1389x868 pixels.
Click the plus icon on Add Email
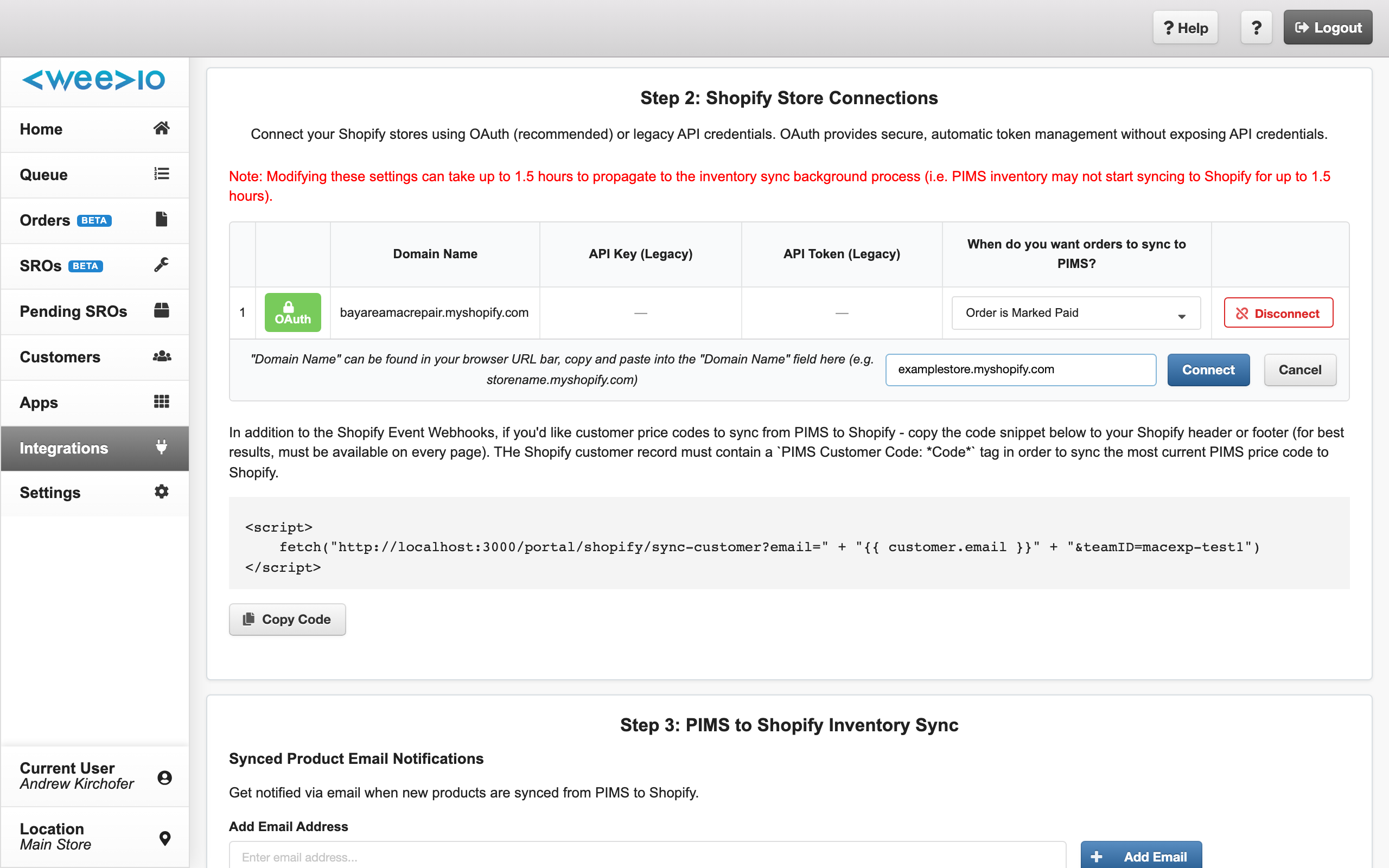1097,857
